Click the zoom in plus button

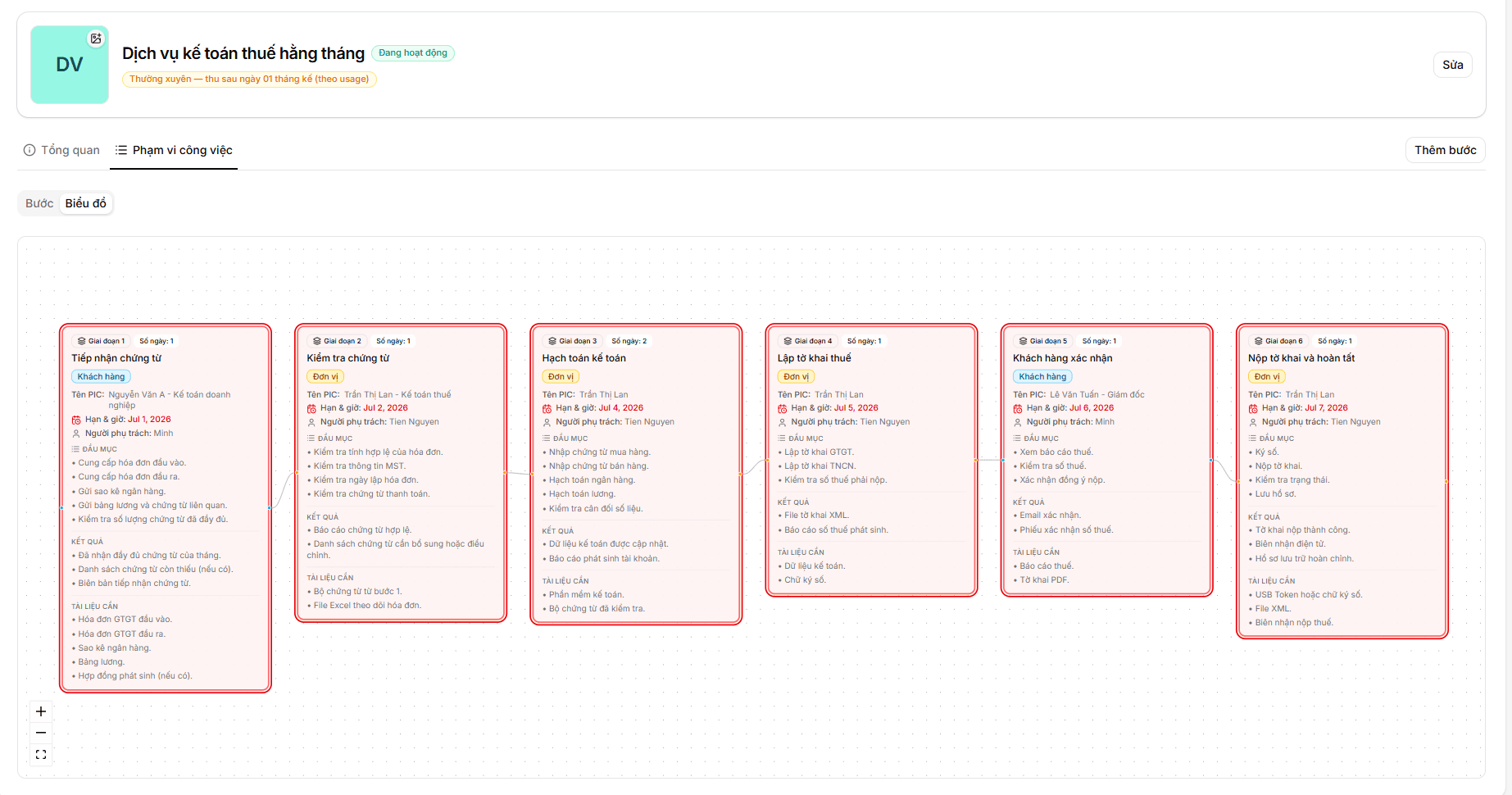[x=41, y=711]
